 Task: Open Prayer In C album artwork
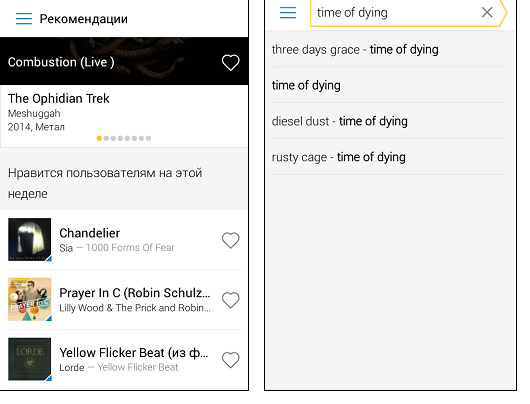30,299
